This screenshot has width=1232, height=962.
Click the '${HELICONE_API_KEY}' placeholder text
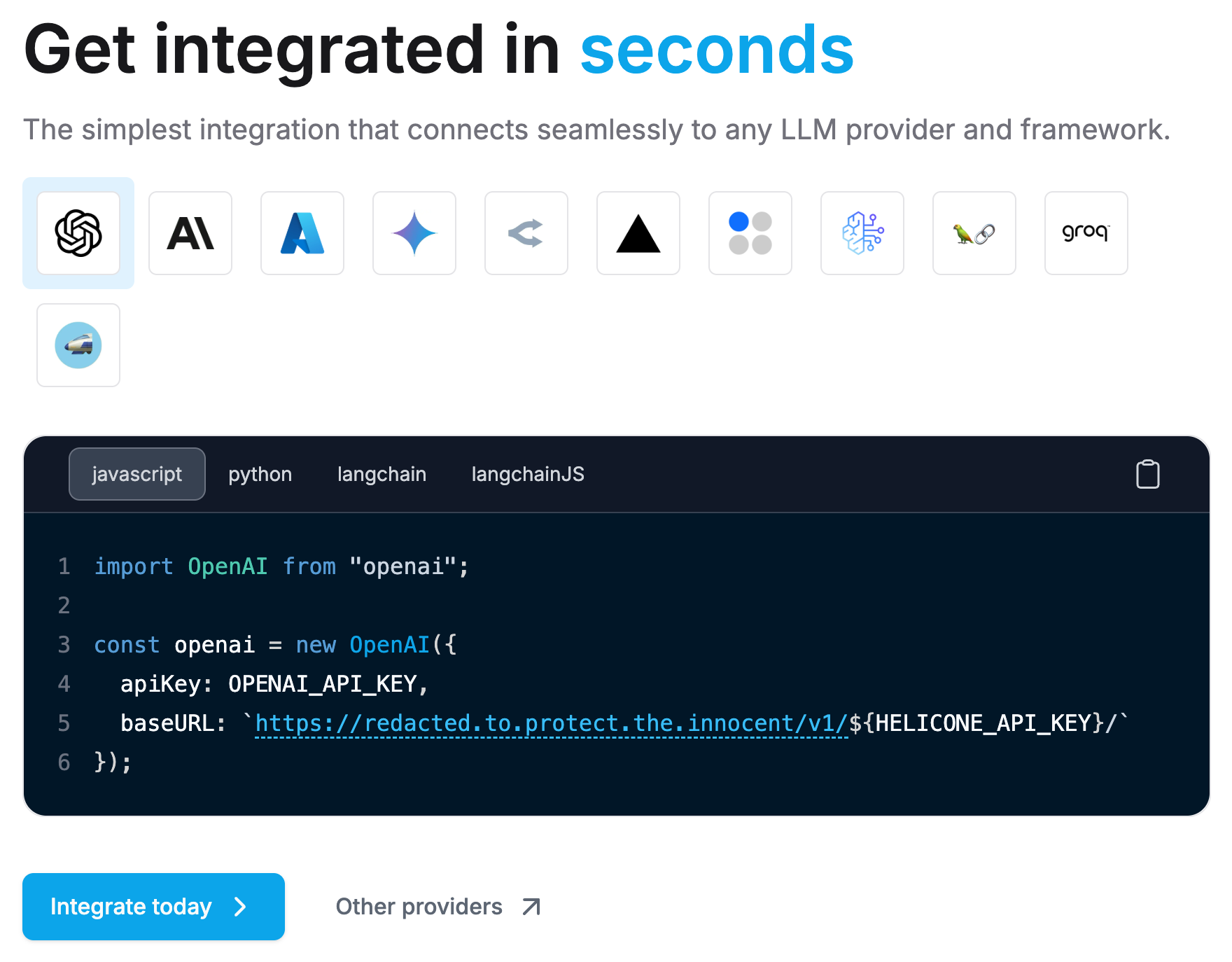pyautogui.click(x=976, y=723)
